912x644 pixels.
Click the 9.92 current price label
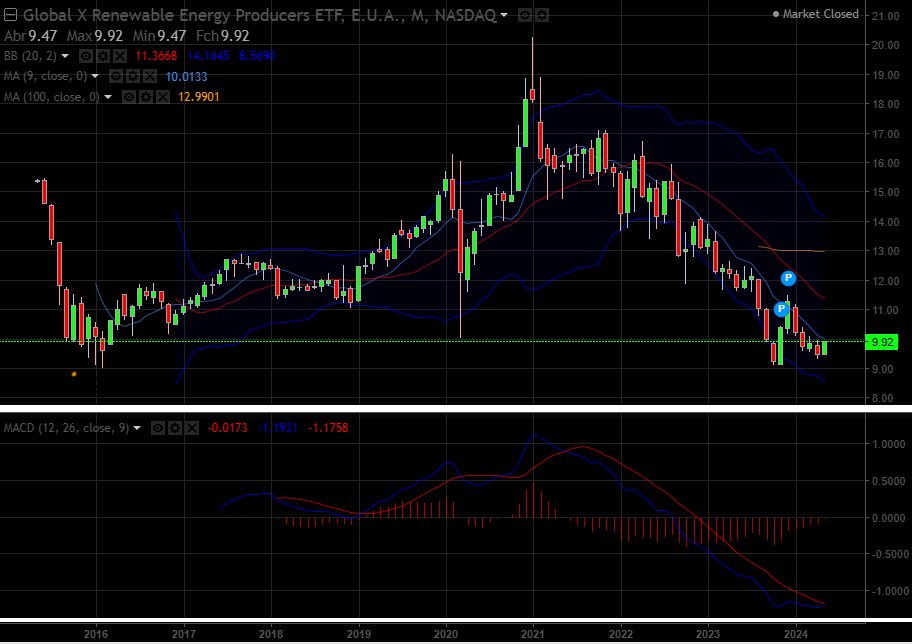point(883,341)
